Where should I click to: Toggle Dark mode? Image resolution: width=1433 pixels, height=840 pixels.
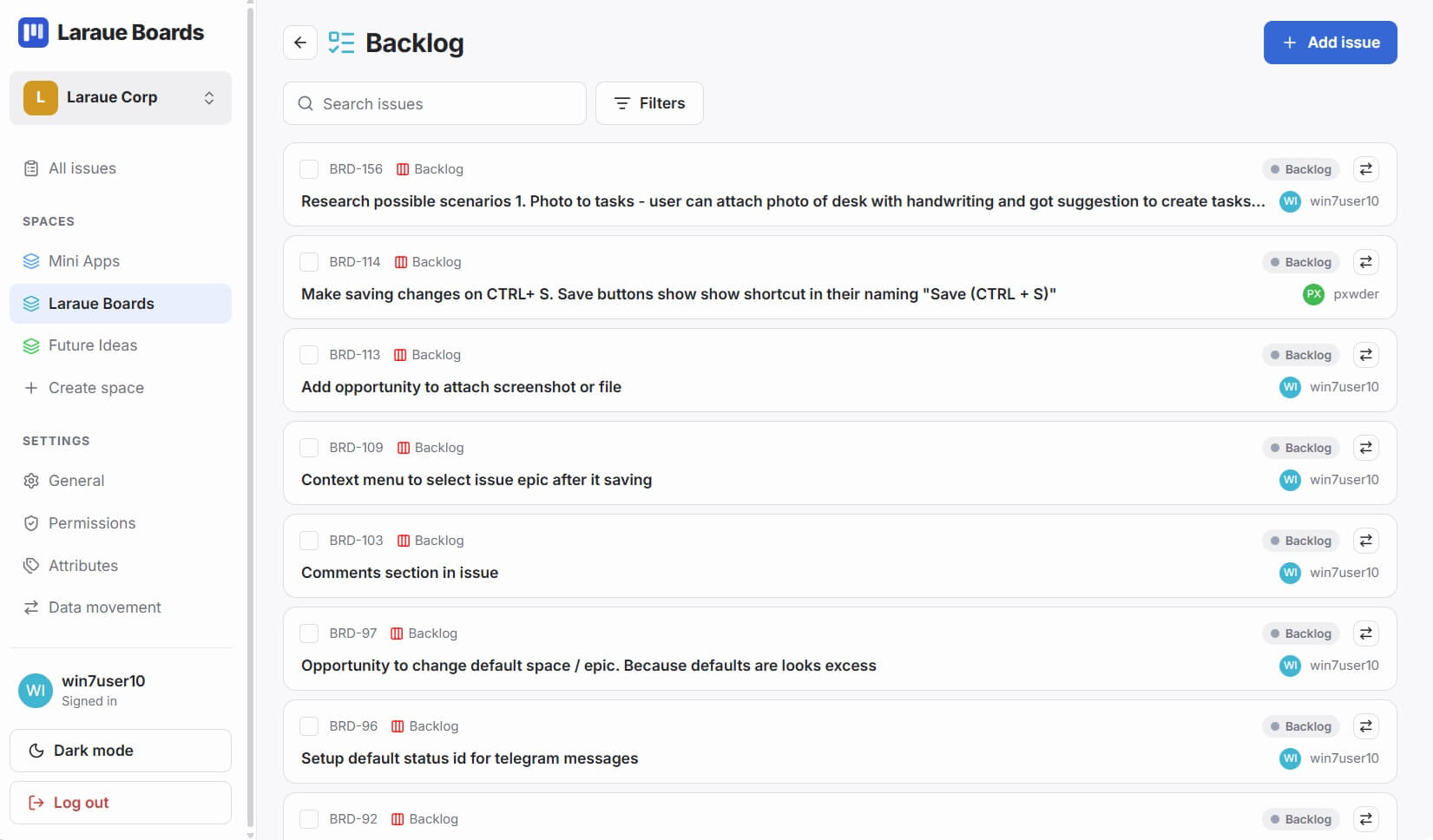pyautogui.click(x=121, y=751)
